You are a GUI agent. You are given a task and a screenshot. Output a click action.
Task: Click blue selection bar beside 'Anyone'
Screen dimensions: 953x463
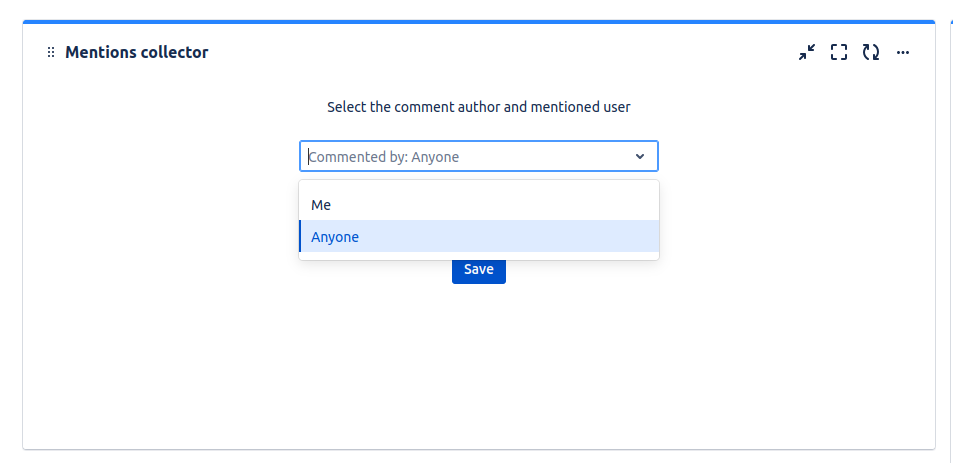[300, 237]
